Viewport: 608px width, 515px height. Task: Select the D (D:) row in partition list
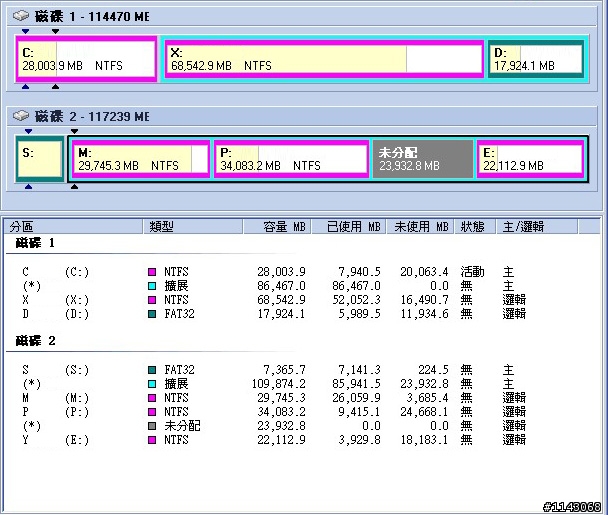tap(273, 314)
